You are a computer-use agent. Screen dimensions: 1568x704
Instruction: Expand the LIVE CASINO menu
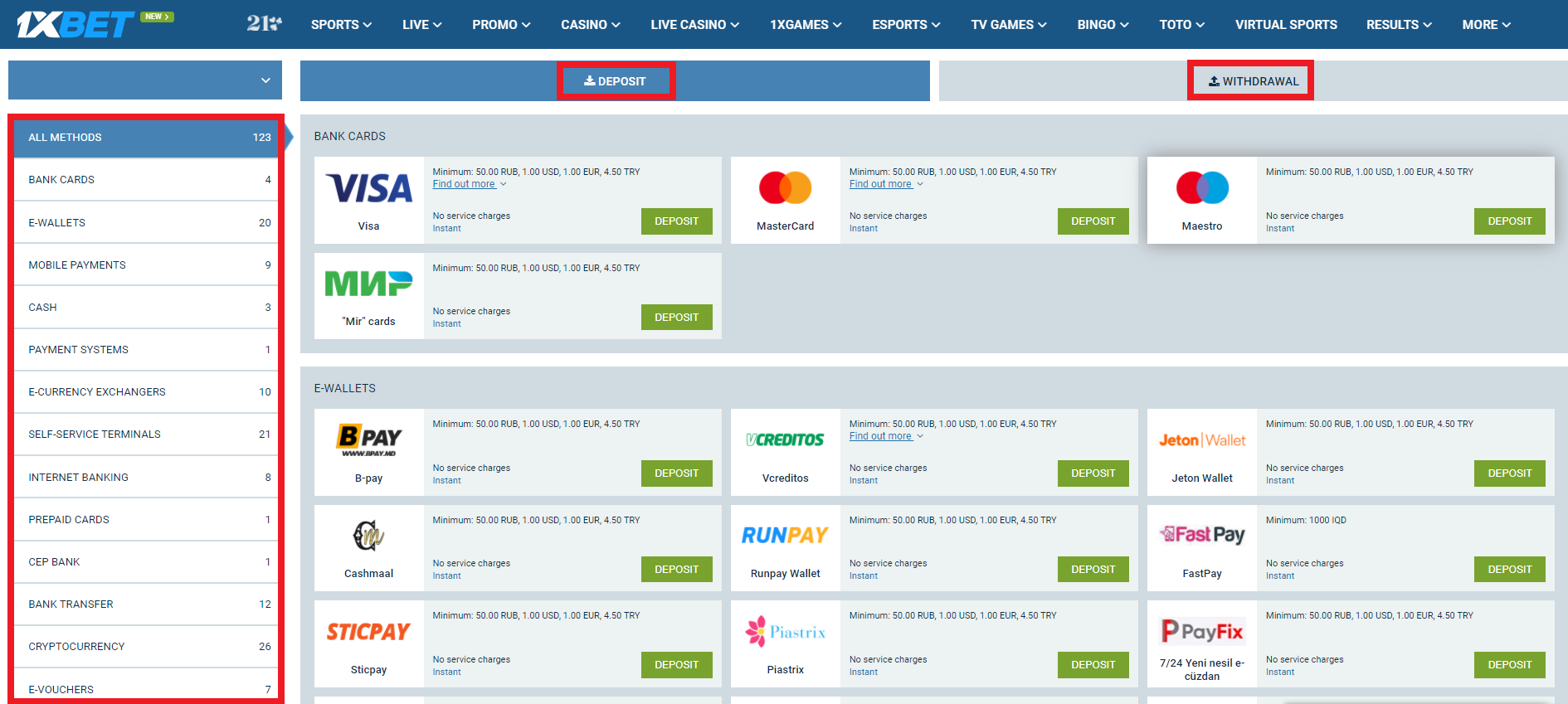click(x=694, y=25)
